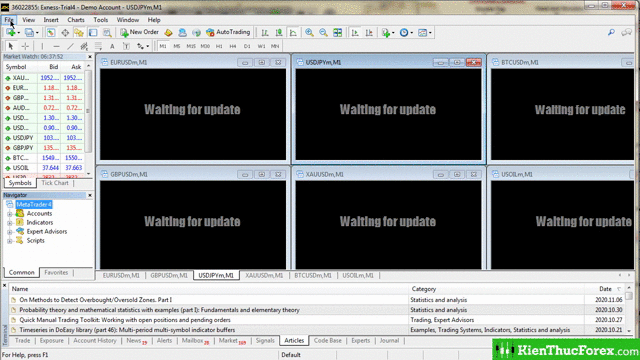Click the New Order button
Screen dimensions: 640x360
139,32
